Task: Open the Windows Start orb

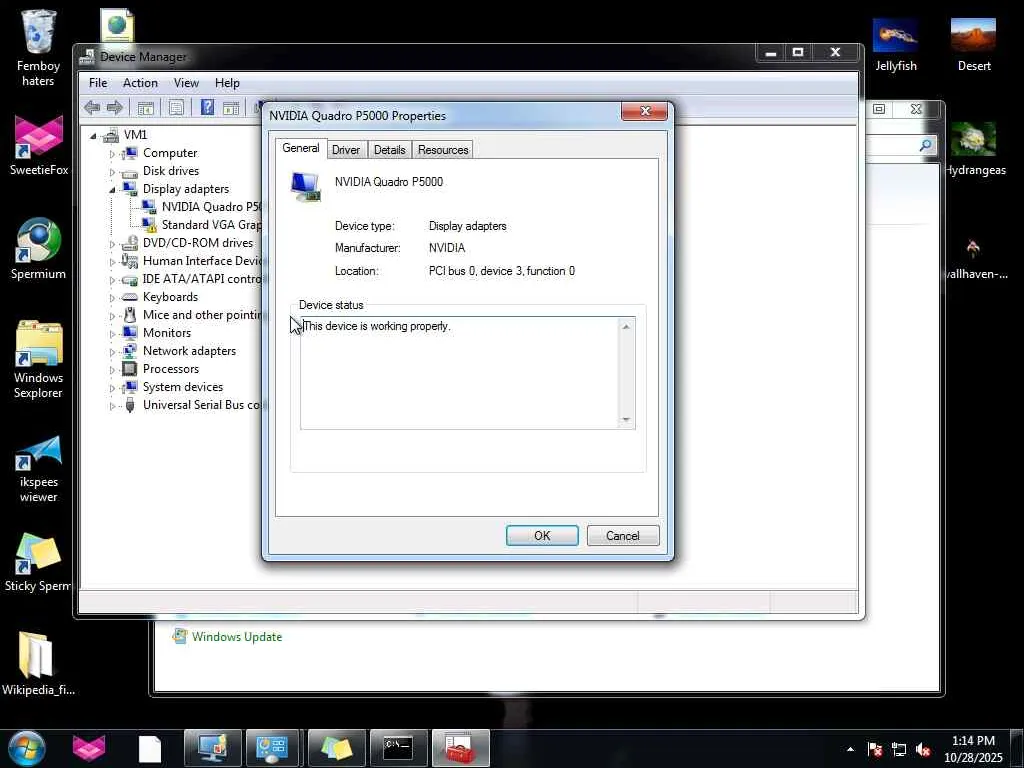Action: pos(26,748)
